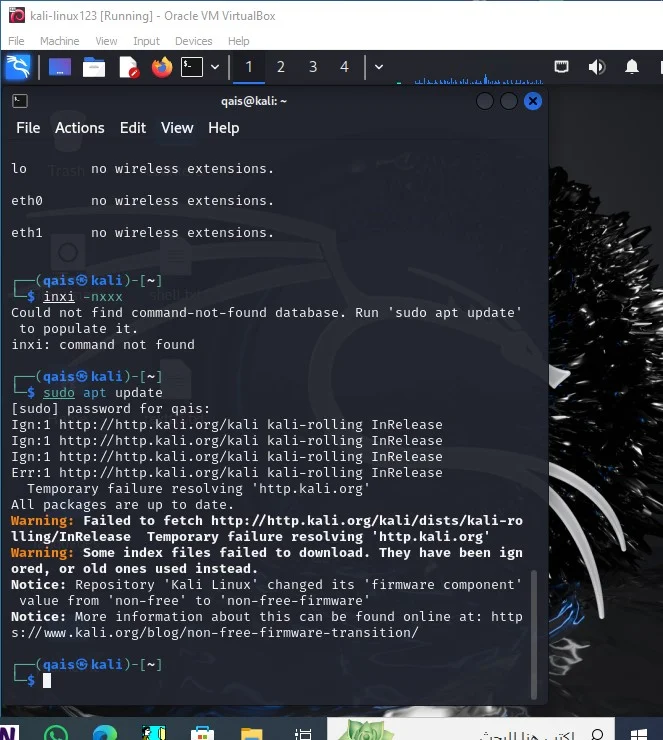Click the volume speaker icon in Kali panel

(x=596, y=67)
